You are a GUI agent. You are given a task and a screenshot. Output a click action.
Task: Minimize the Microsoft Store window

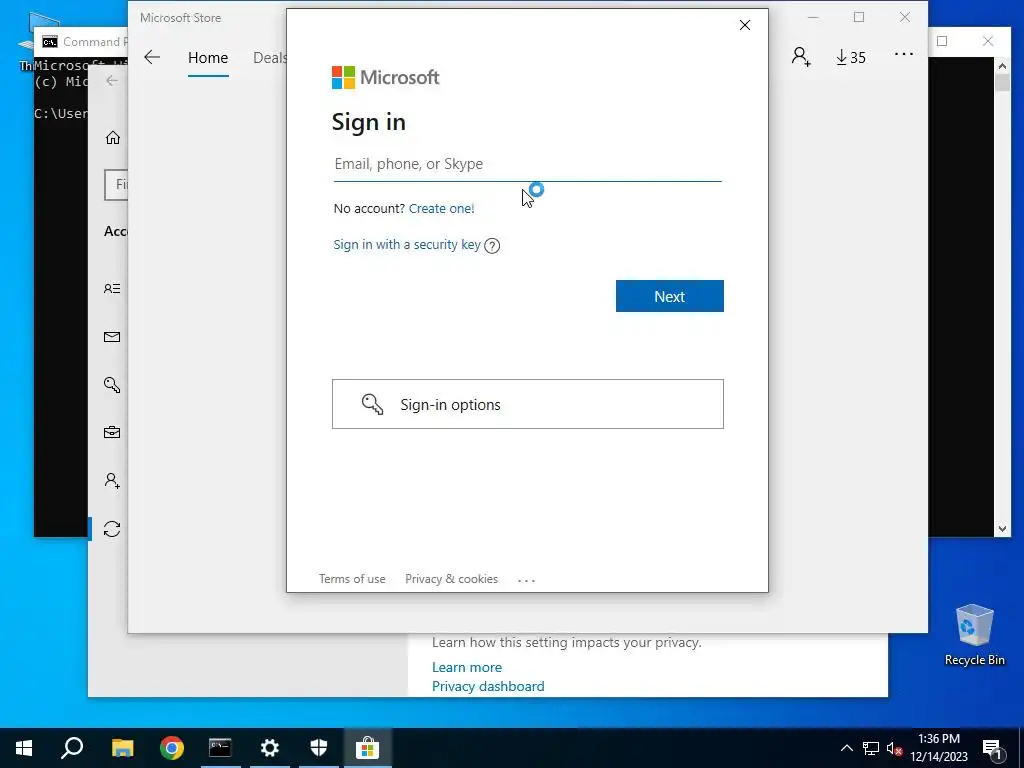pyautogui.click(x=813, y=18)
